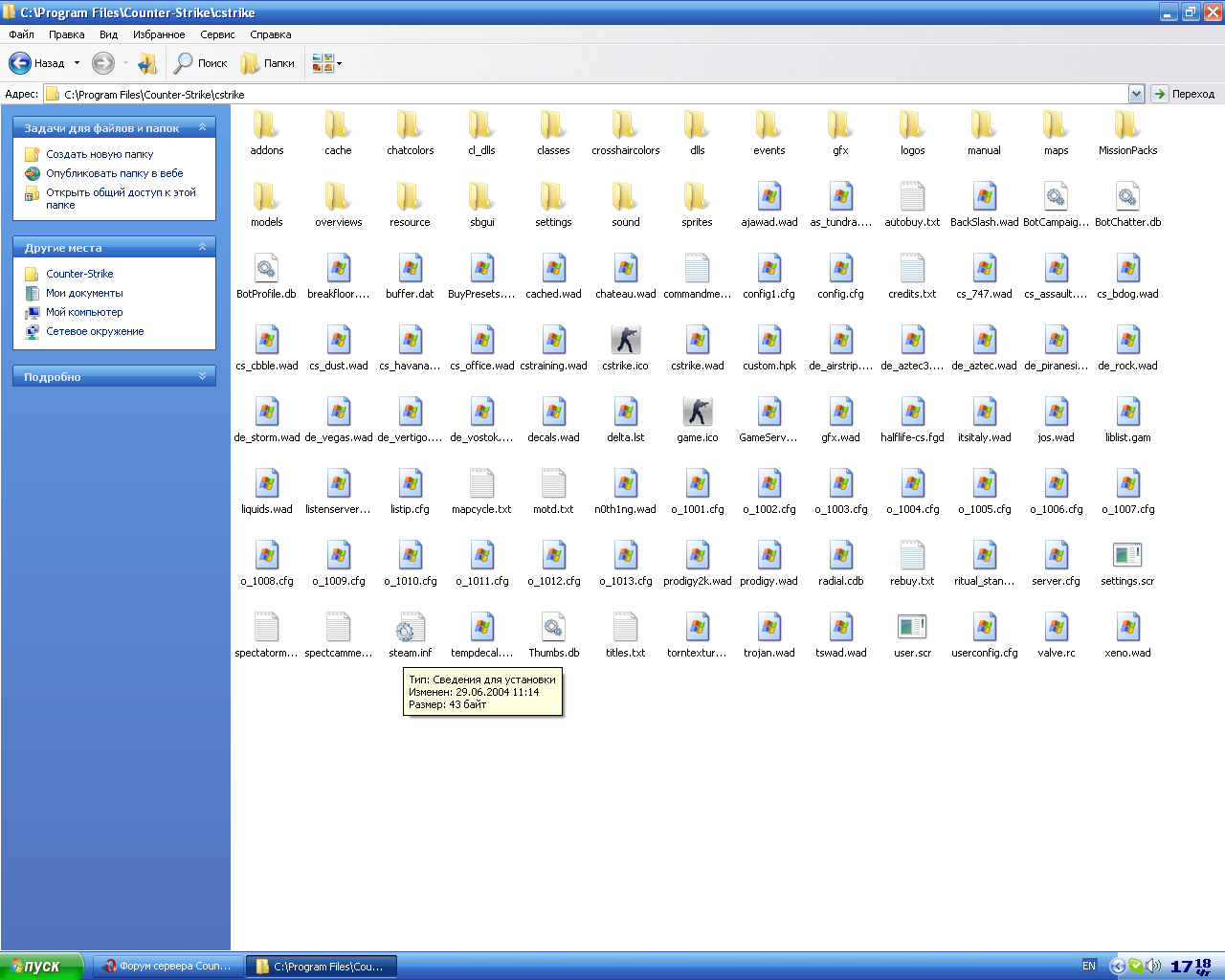The height and width of the screenshot is (980, 1225).
Task: Click the Назад back arrow button
Action: point(36,63)
